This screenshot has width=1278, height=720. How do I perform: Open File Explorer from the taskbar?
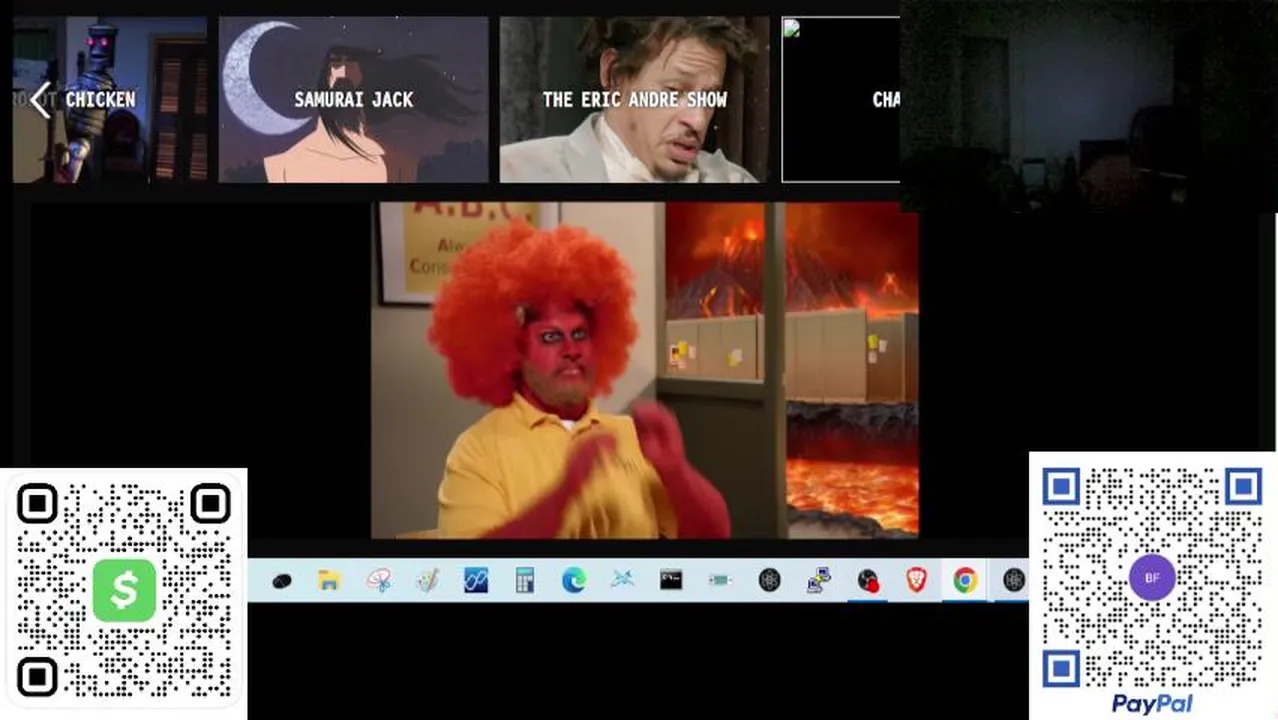330,580
